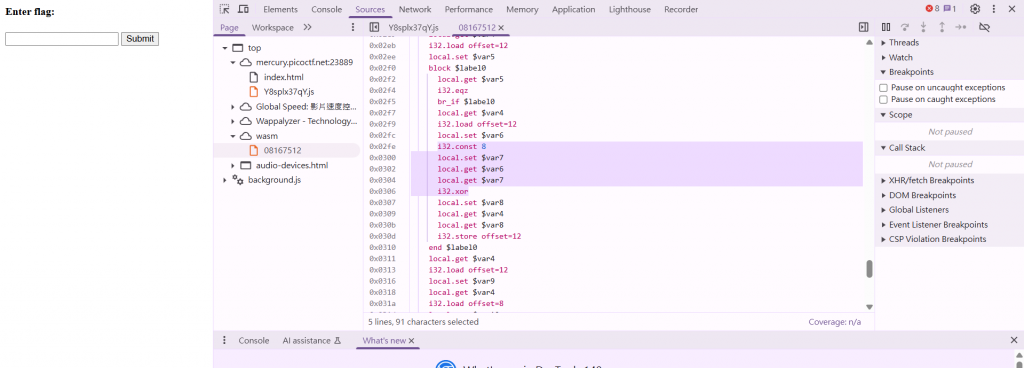Open the Performance tab

tap(469, 9)
